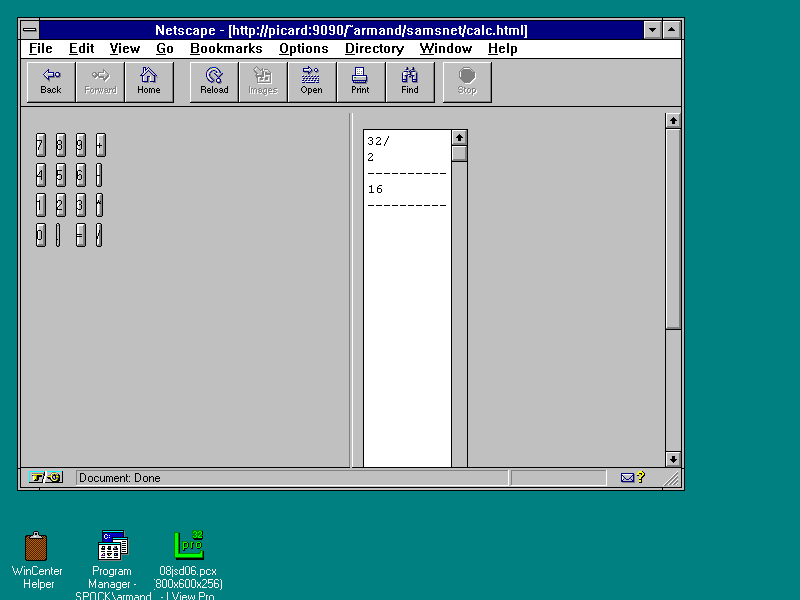Click the multiply asterisk key
The width and height of the screenshot is (800, 600).
coord(99,205)
